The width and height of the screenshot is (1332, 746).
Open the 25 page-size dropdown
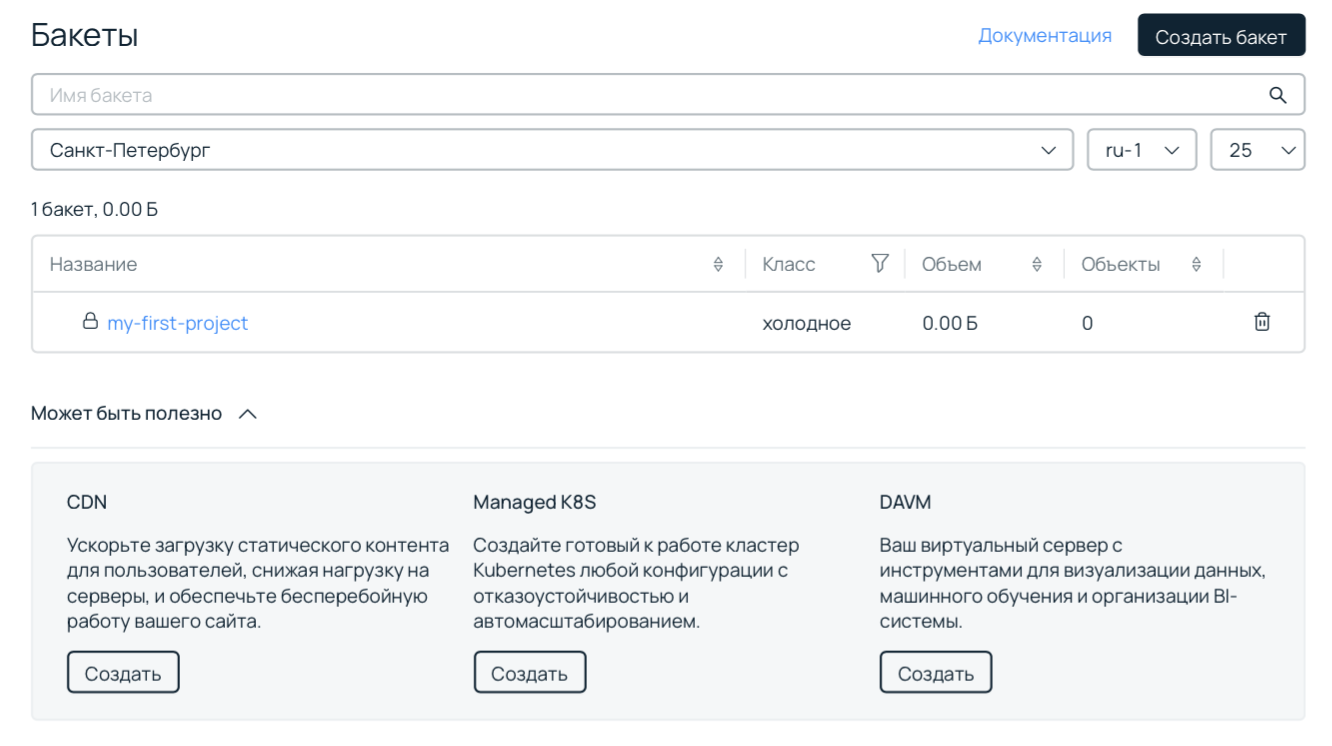(1257, 150)
